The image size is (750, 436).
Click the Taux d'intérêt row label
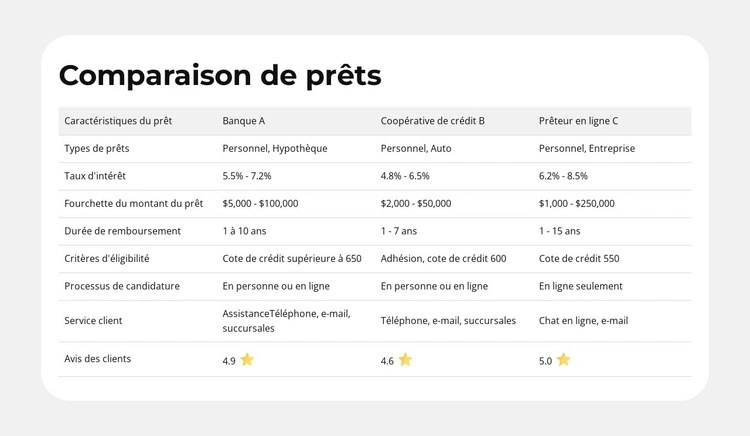(x=98, y=176)
